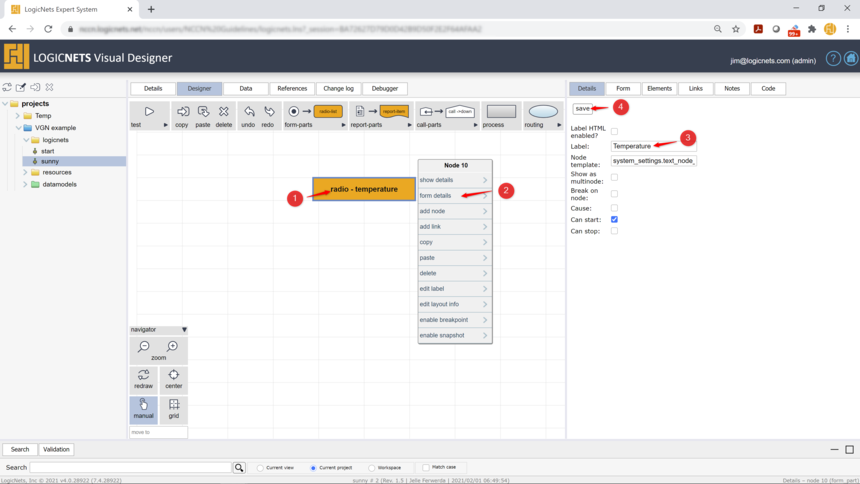This screenshot has width=860, height=484.
Task: Expand the Temp folder in projects tree
Action: pos(18,116)
